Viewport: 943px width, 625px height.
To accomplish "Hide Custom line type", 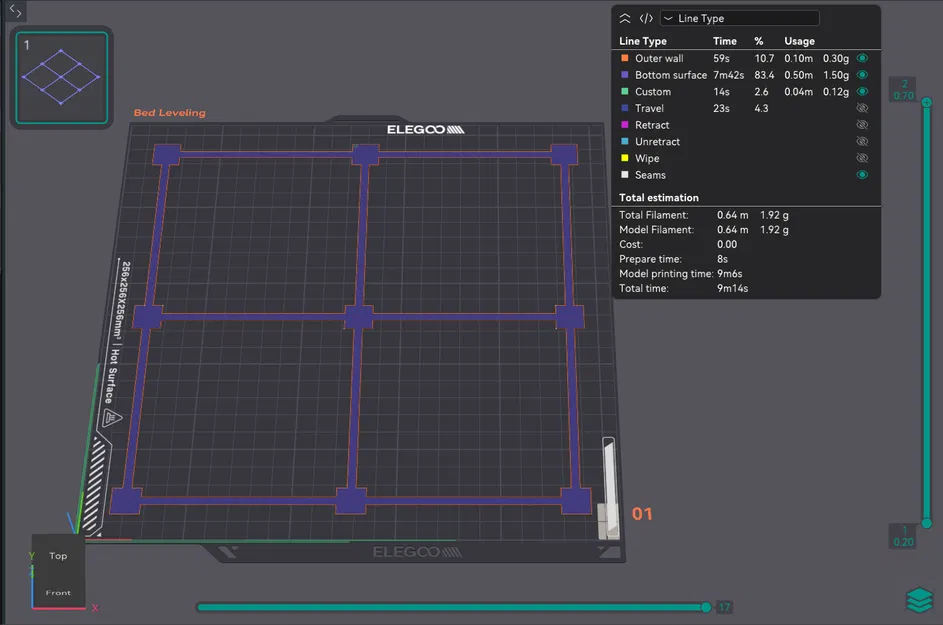I will coord(862,91).
